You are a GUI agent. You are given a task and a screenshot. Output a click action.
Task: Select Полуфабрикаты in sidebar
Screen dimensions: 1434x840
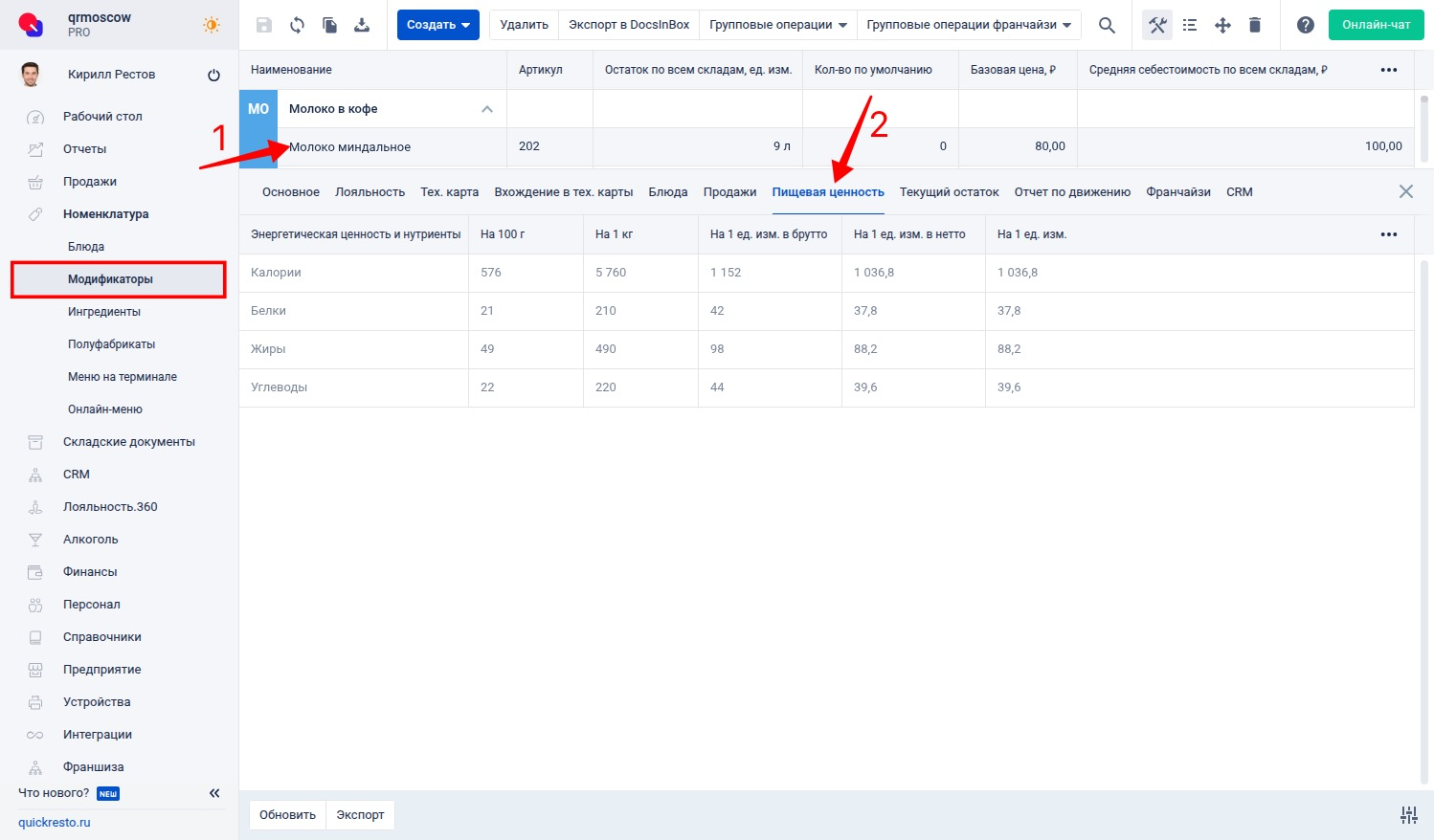(111, 344)
